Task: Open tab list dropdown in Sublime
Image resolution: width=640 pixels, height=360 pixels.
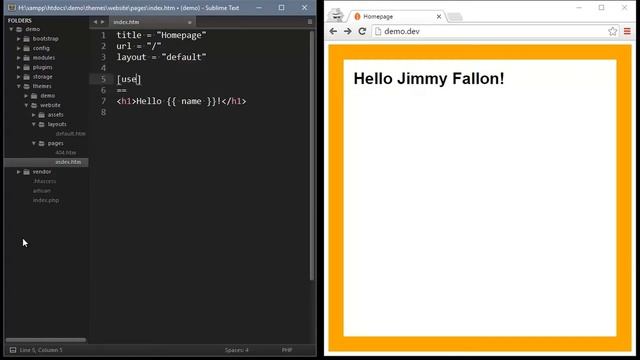Action: [310, 22]
